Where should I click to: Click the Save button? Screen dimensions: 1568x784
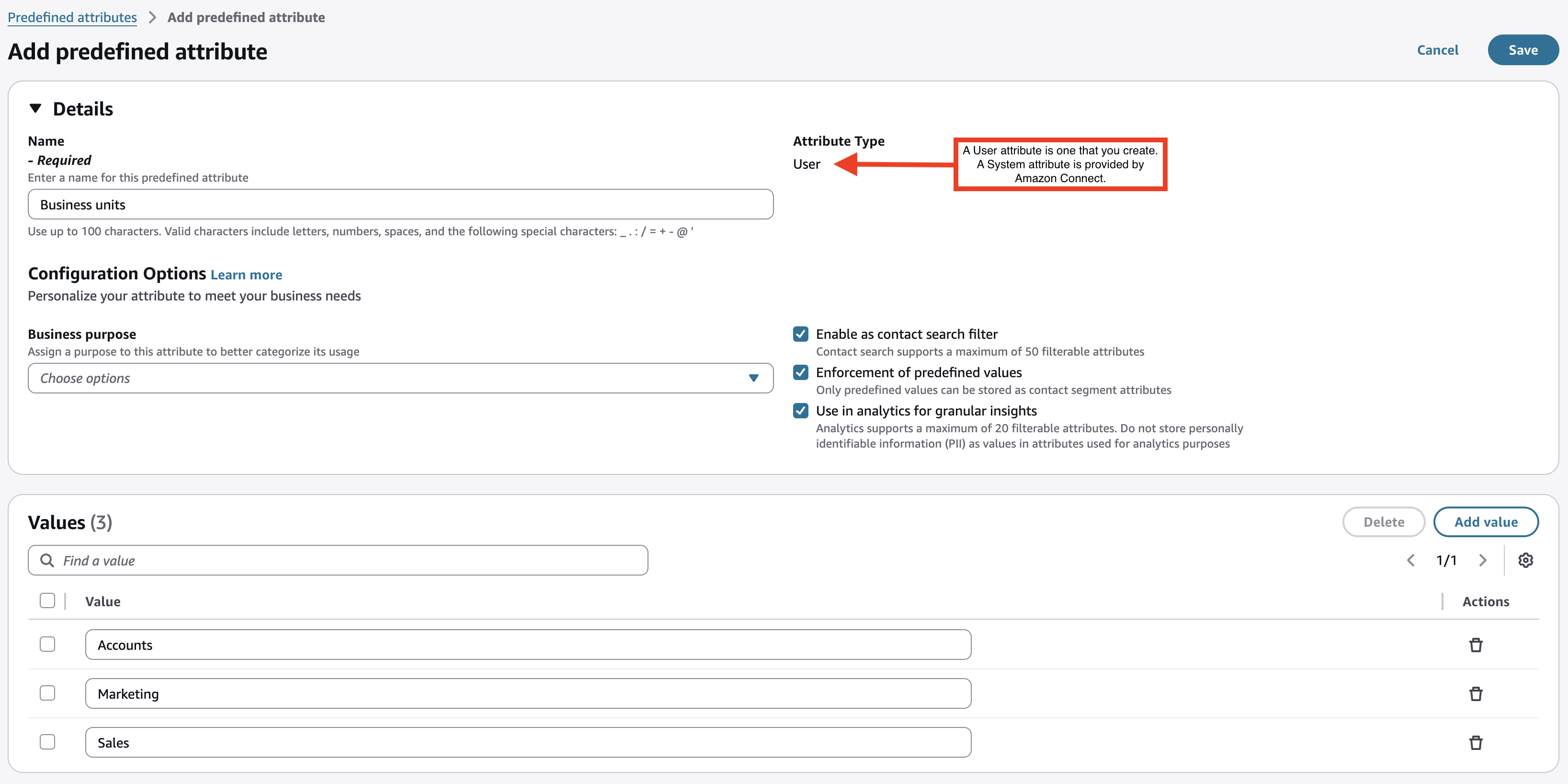[x=1523, y=50]
